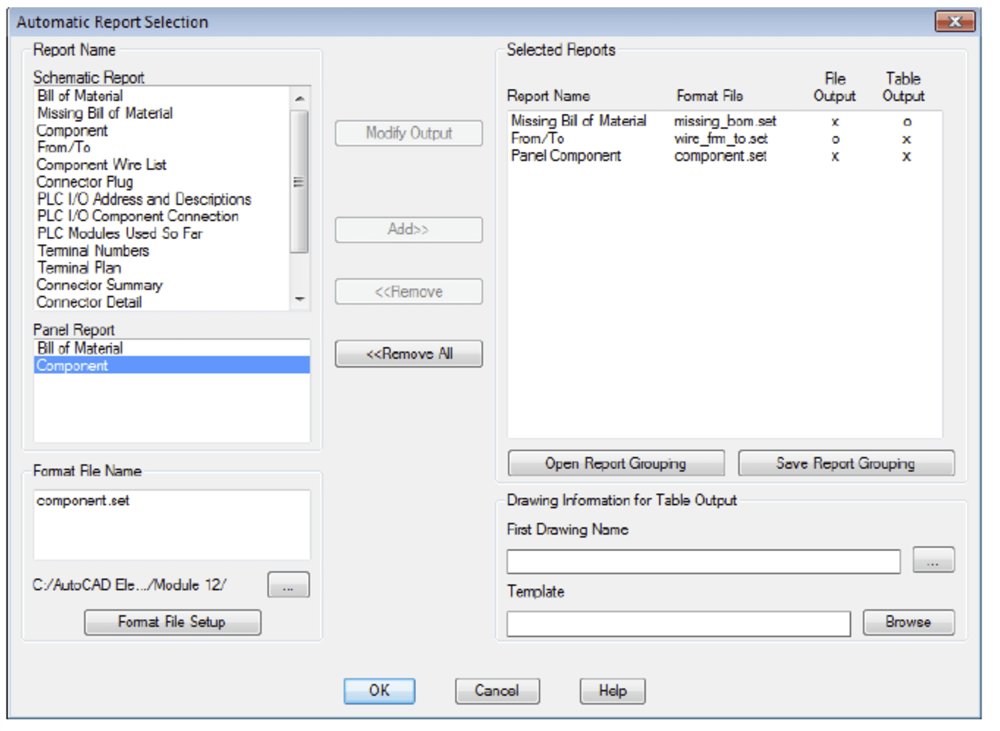Open Help for this dialog
This screenshot has width=1000, height=731.
(x=613, y=691)
